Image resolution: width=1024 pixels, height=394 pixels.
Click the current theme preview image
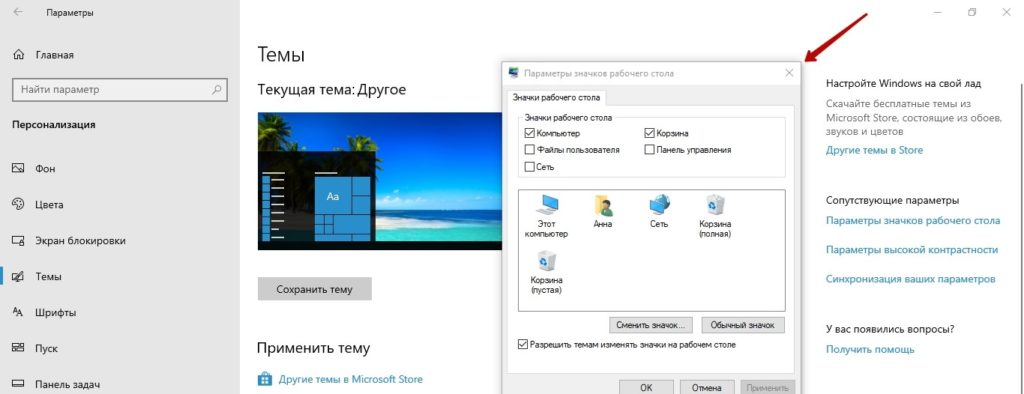click(380, 181)
